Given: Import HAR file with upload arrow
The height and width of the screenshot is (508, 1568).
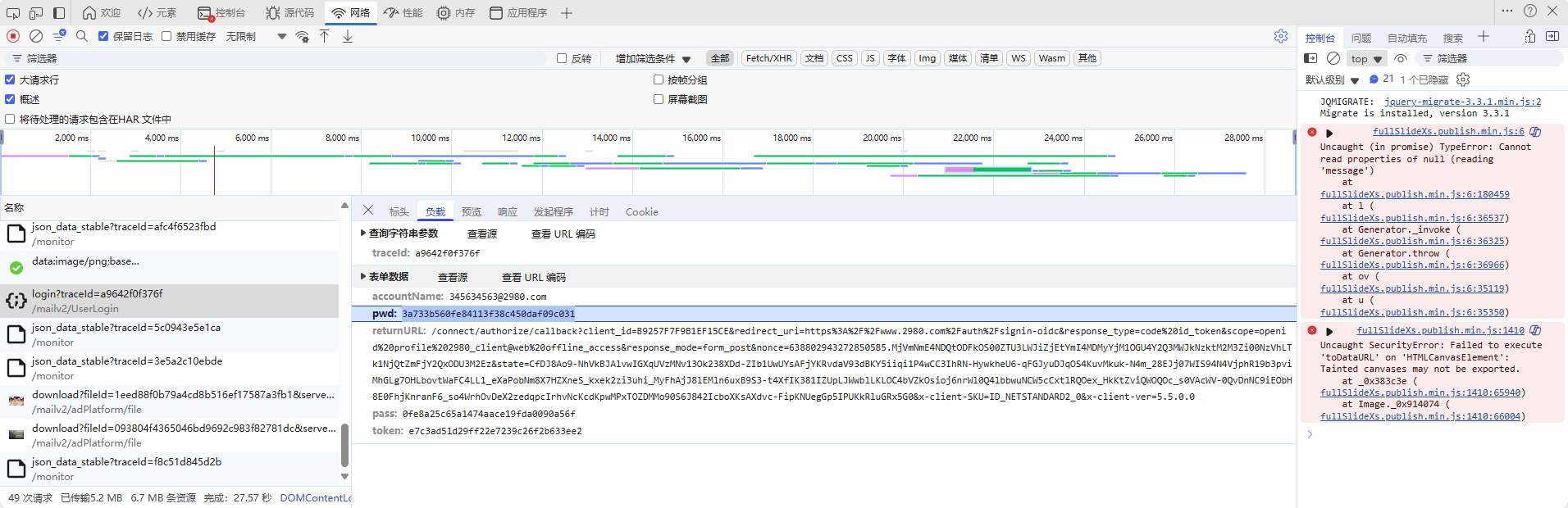Looking at the screenshot, I should pyautogui.click(x=325, y=36).
